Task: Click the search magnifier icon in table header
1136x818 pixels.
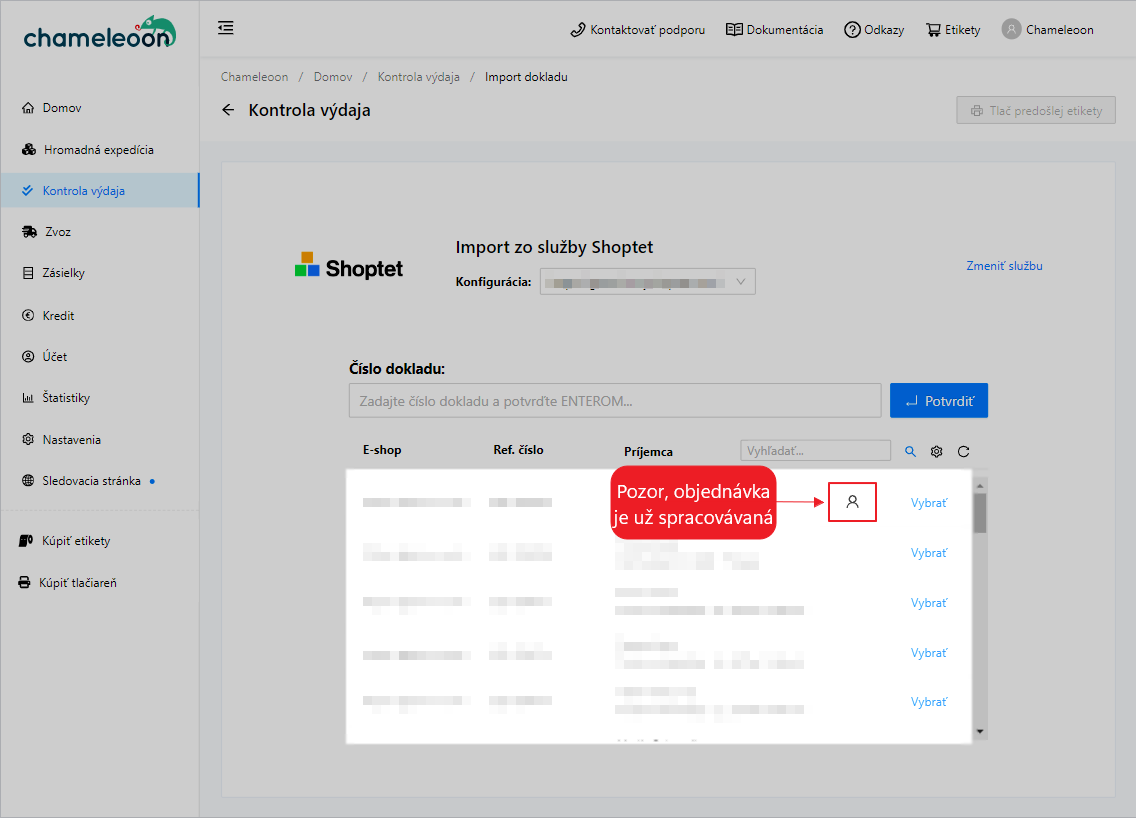Action: [x=910, y=451]
